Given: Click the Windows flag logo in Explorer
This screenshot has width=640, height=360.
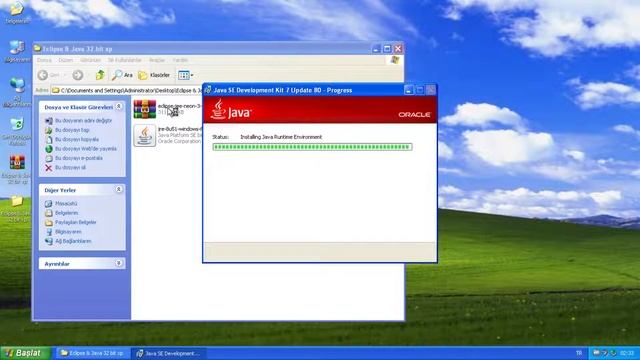Looking at the screenshot, I should pos(394,60).
